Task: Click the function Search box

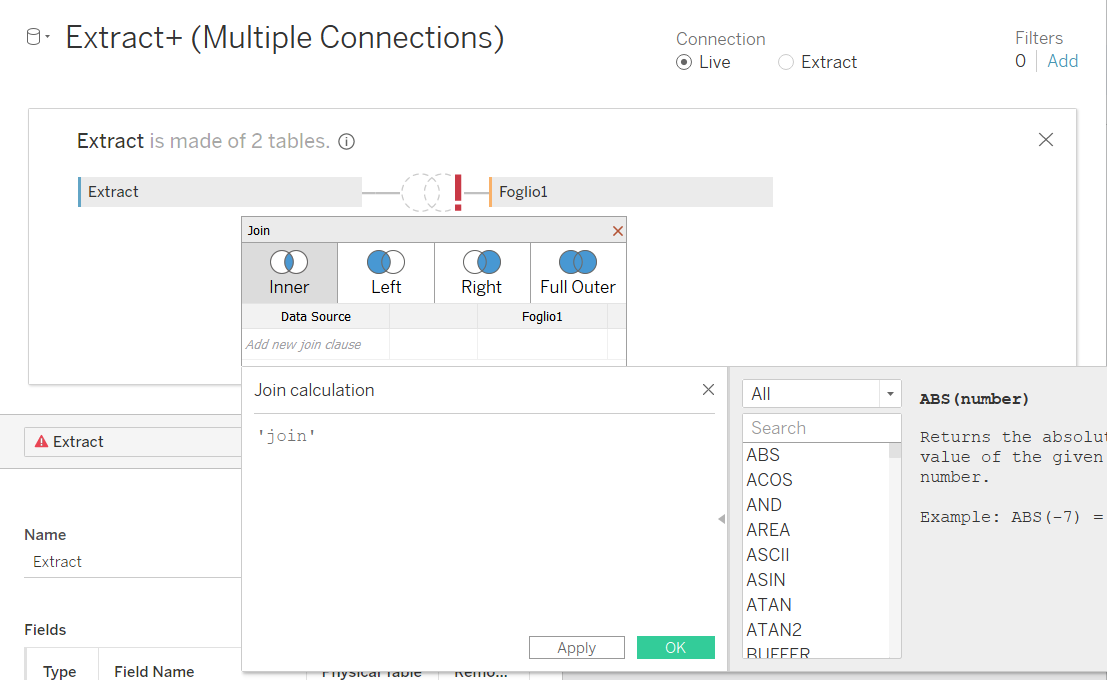Action: pos(822,428)
